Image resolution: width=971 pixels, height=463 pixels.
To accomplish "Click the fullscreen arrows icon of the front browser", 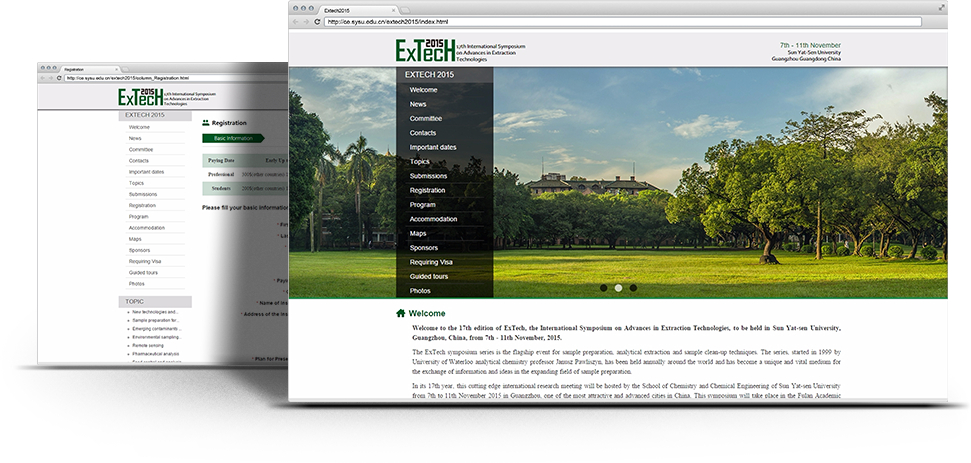I will (940, 8).
